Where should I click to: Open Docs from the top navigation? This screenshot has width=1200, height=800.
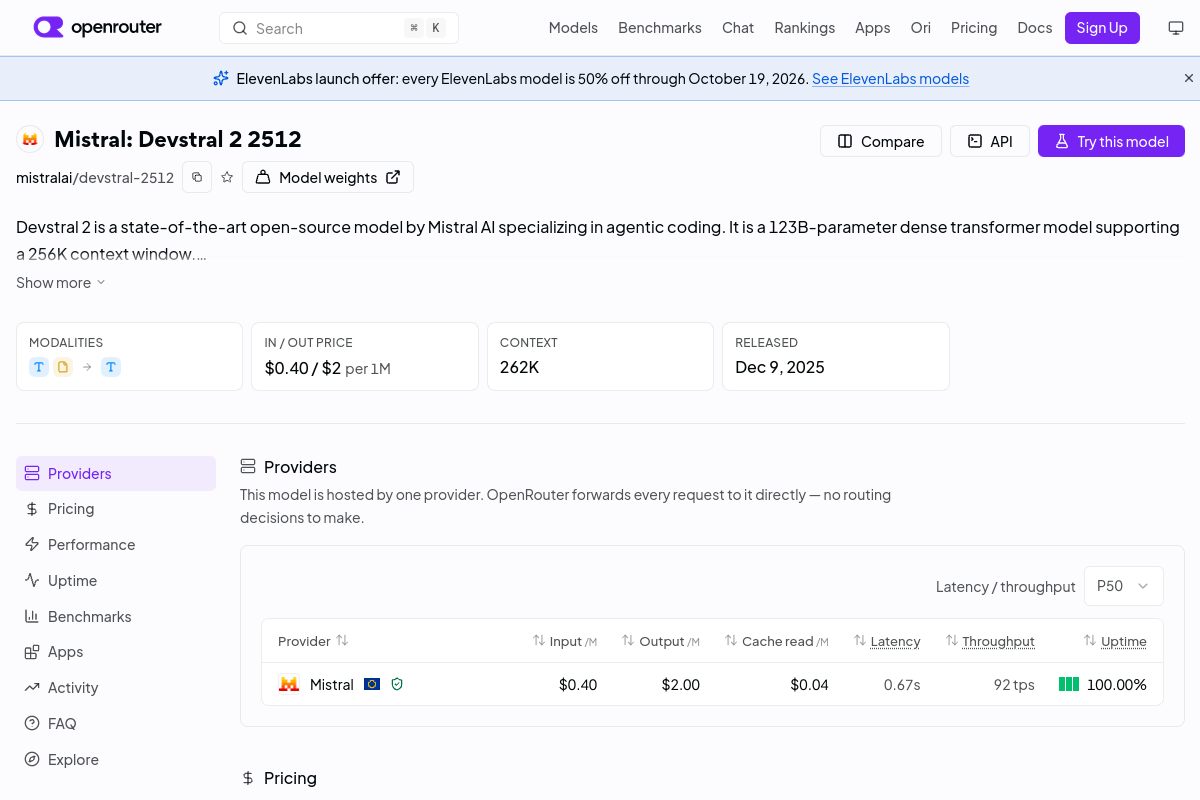click(x=1035, y=28)
